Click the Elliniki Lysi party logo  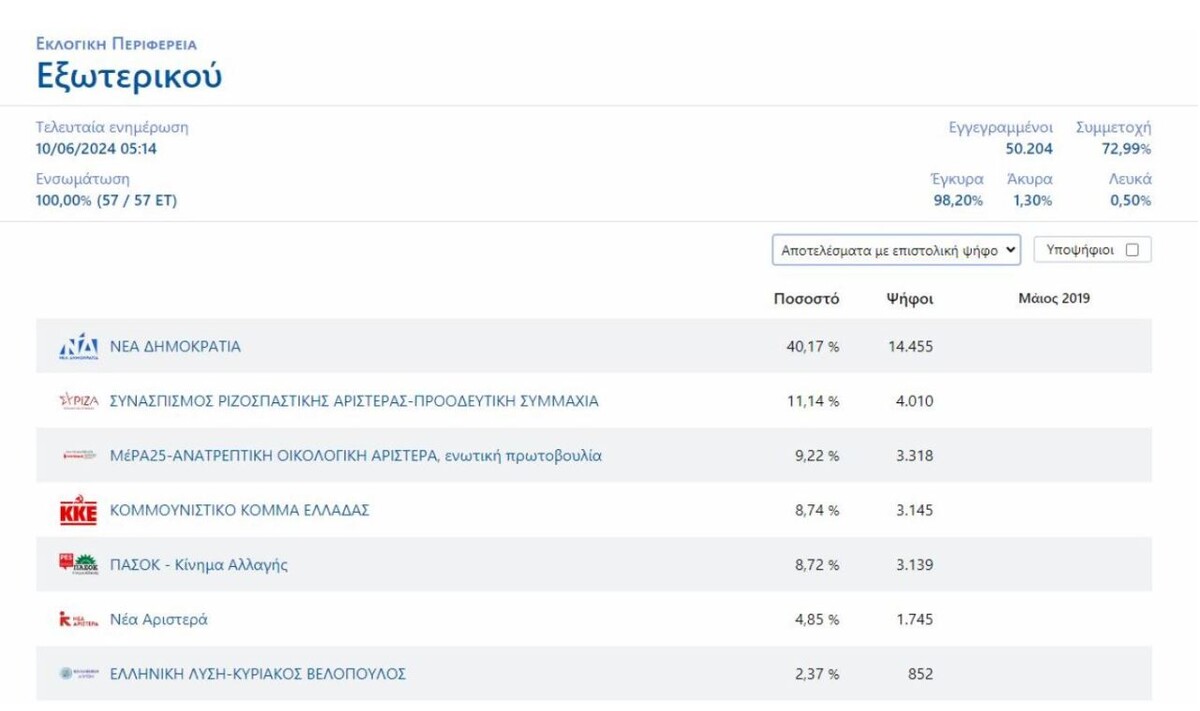[79, 674]
